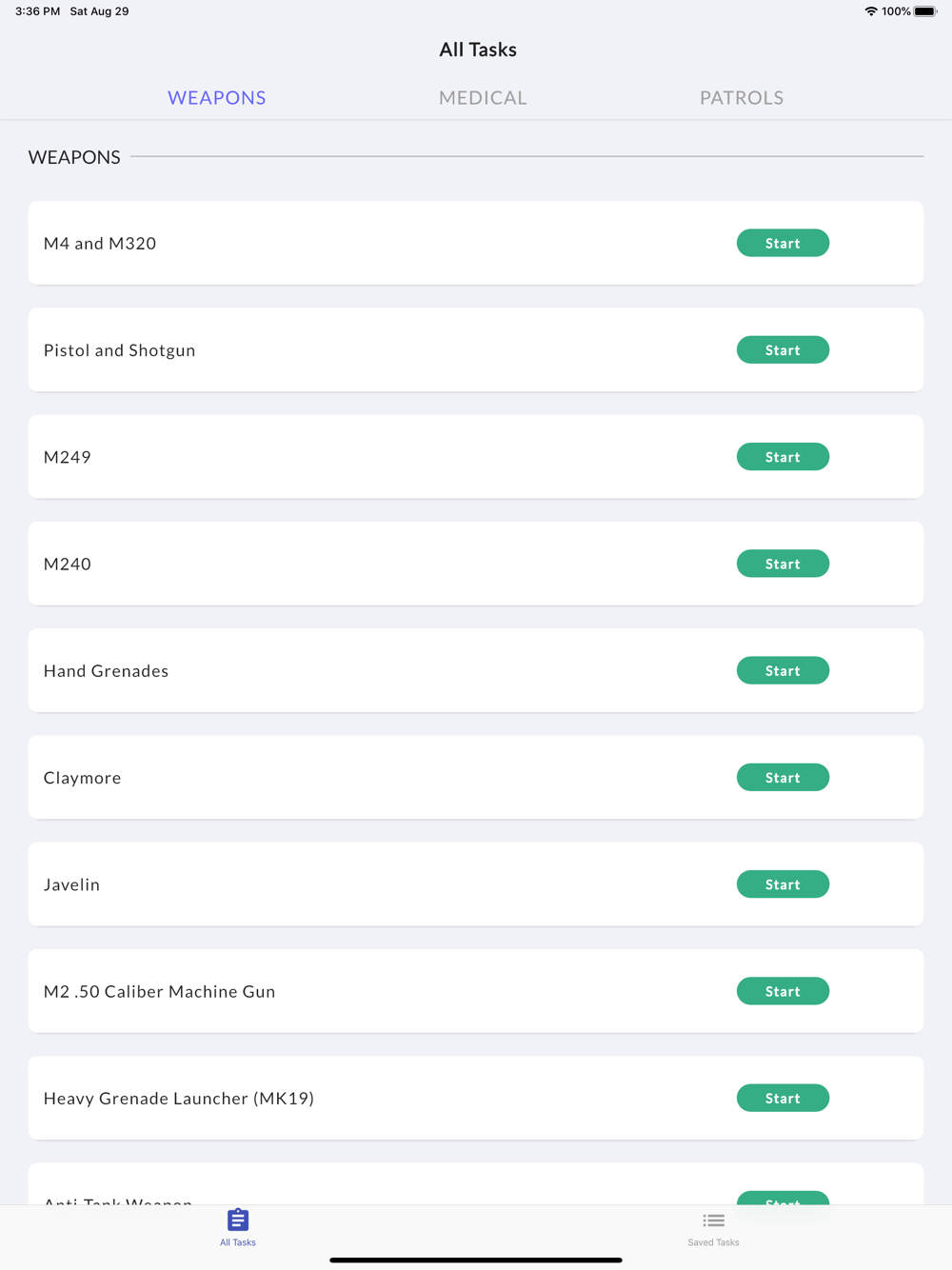Tap the home indicator bar
Screen dimensions: 952x1270
pyautogui.click(x=476, y=1260)
